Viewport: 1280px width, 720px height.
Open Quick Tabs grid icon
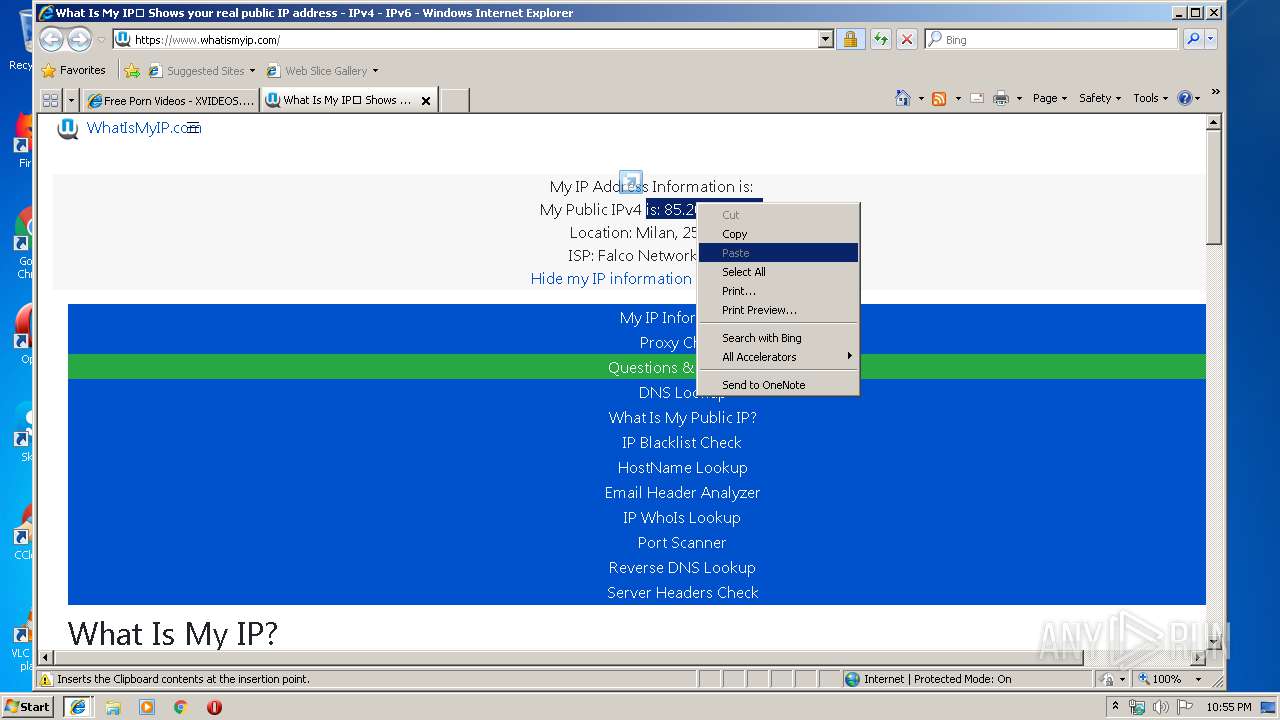[50, 100]
